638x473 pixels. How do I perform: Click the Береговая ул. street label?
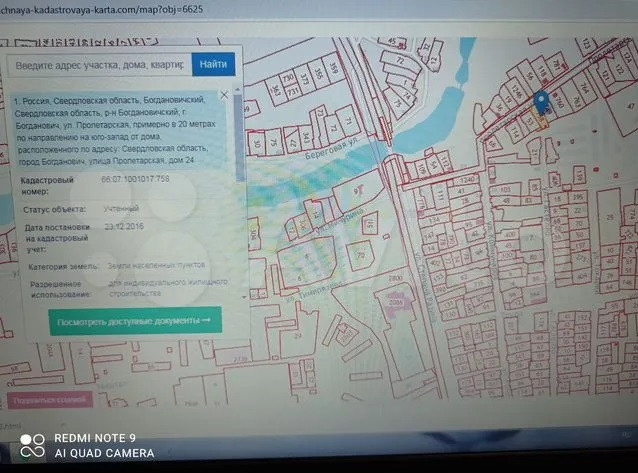tap(333, 149)
